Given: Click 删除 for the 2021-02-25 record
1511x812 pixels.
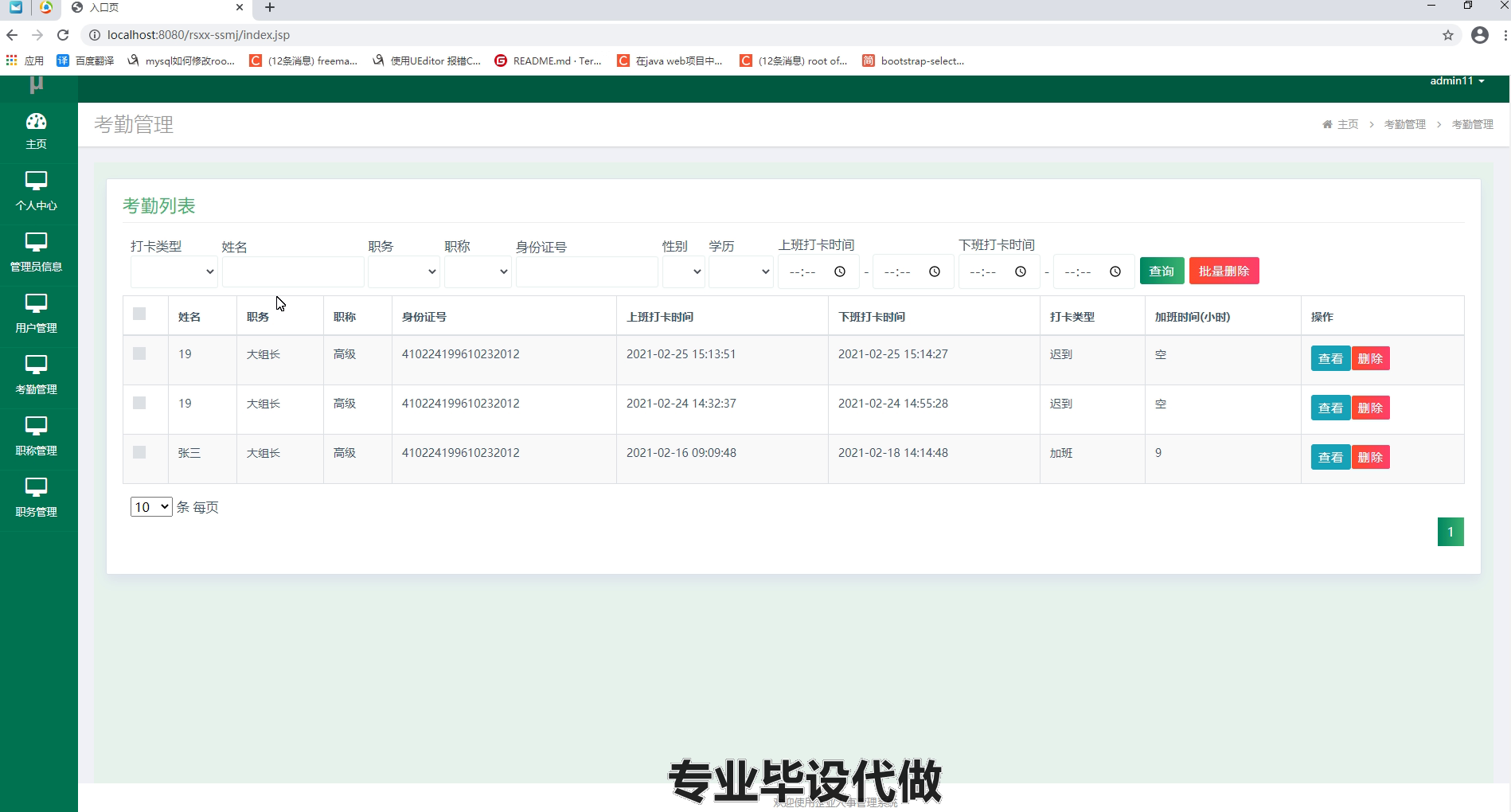Looking at the screenshot, I should click(x=1370, y=359).
